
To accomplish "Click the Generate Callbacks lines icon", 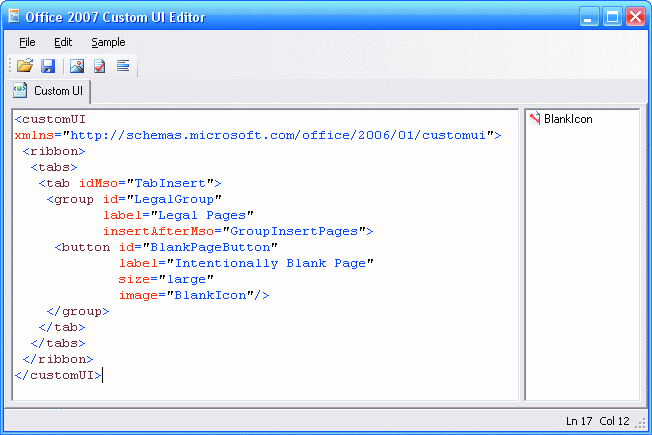I will (123, 66).
